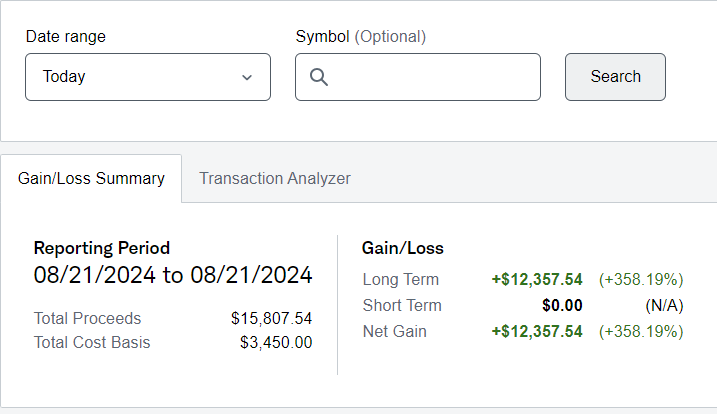Click the Net Gain percentage value
Image resolution: width=717 pixels, height=414 pixels.
[x=641, y=331]
